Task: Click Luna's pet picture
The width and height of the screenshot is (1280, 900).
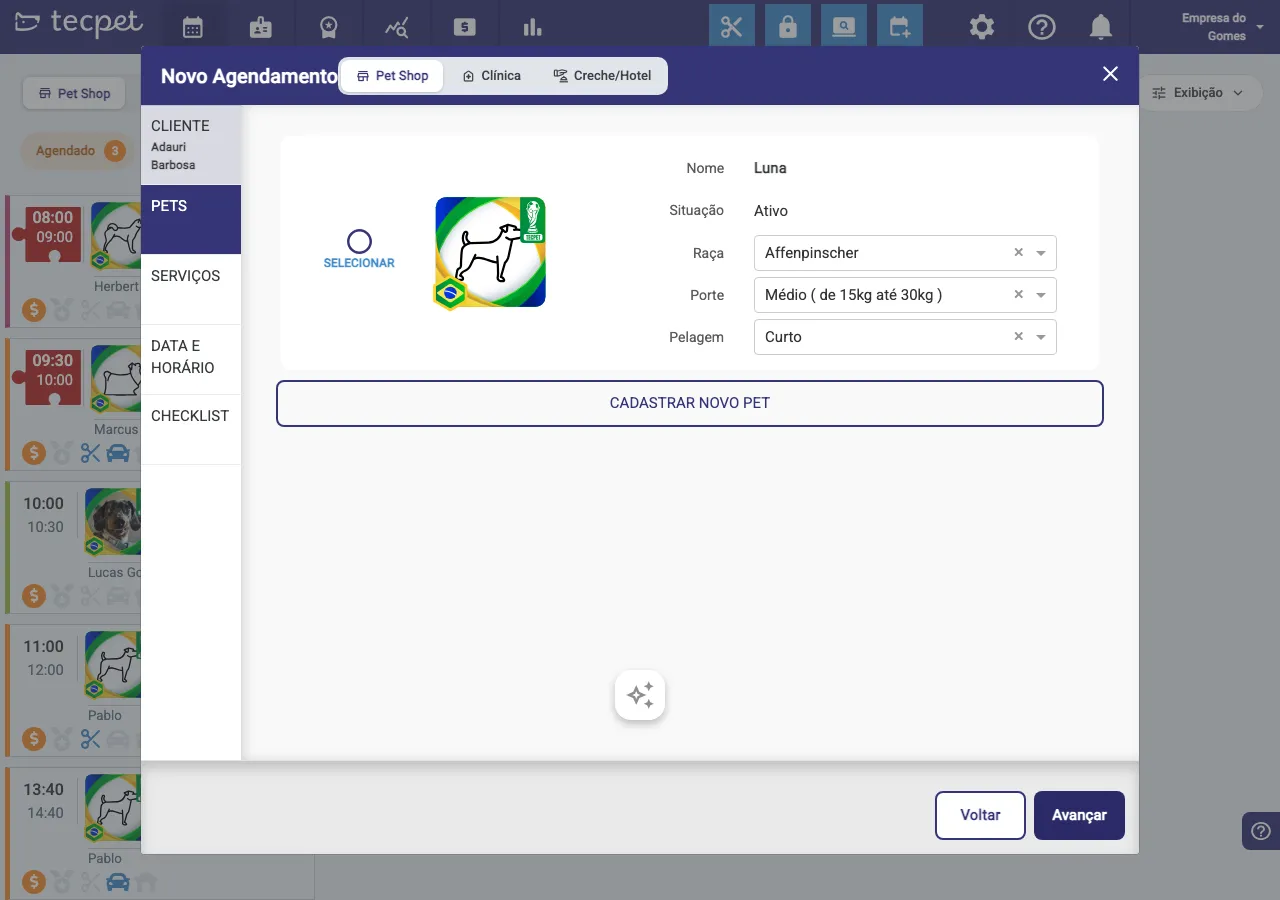Action: click(x=490, y=252)
